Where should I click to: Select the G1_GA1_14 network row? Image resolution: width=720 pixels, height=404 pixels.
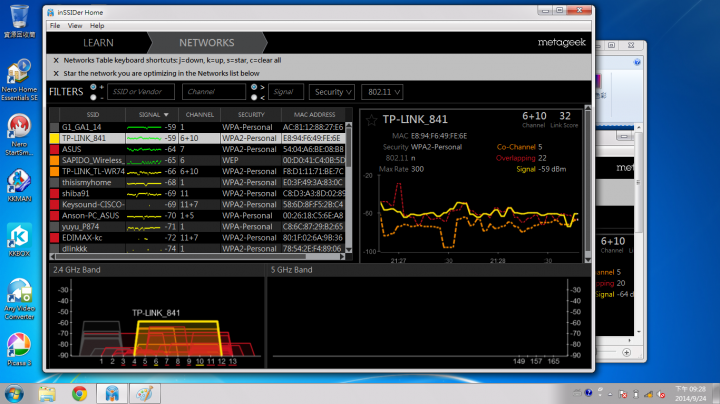197,127
